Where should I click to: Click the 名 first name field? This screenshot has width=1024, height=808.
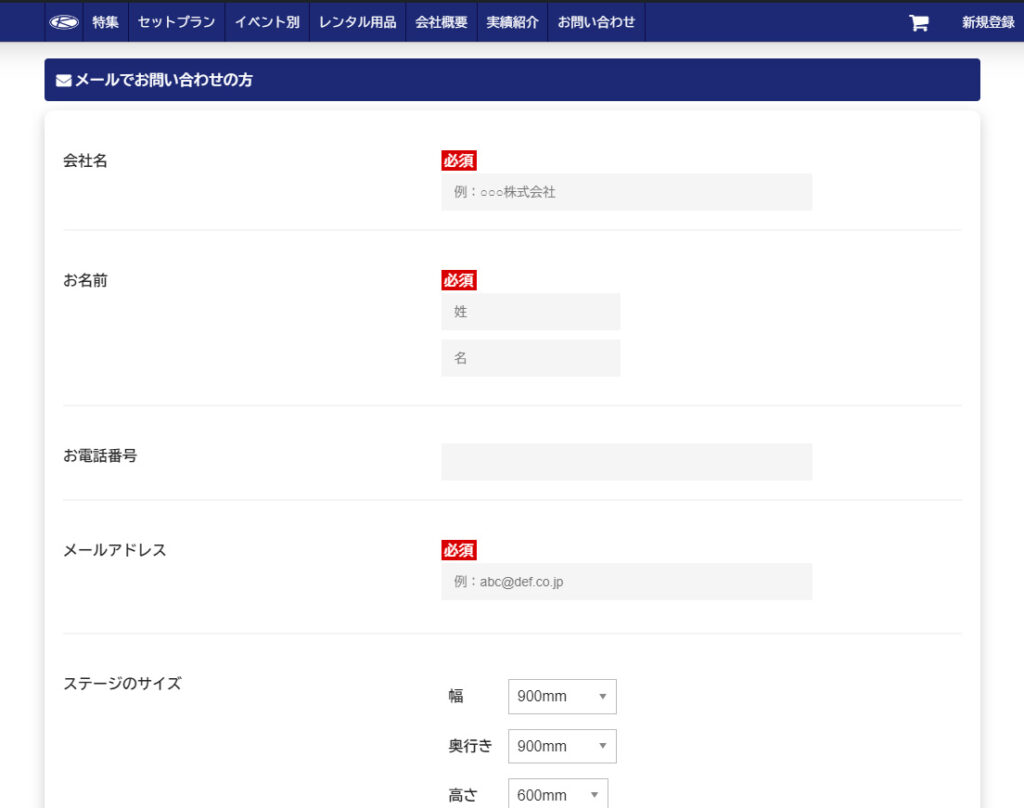point(530,358)
